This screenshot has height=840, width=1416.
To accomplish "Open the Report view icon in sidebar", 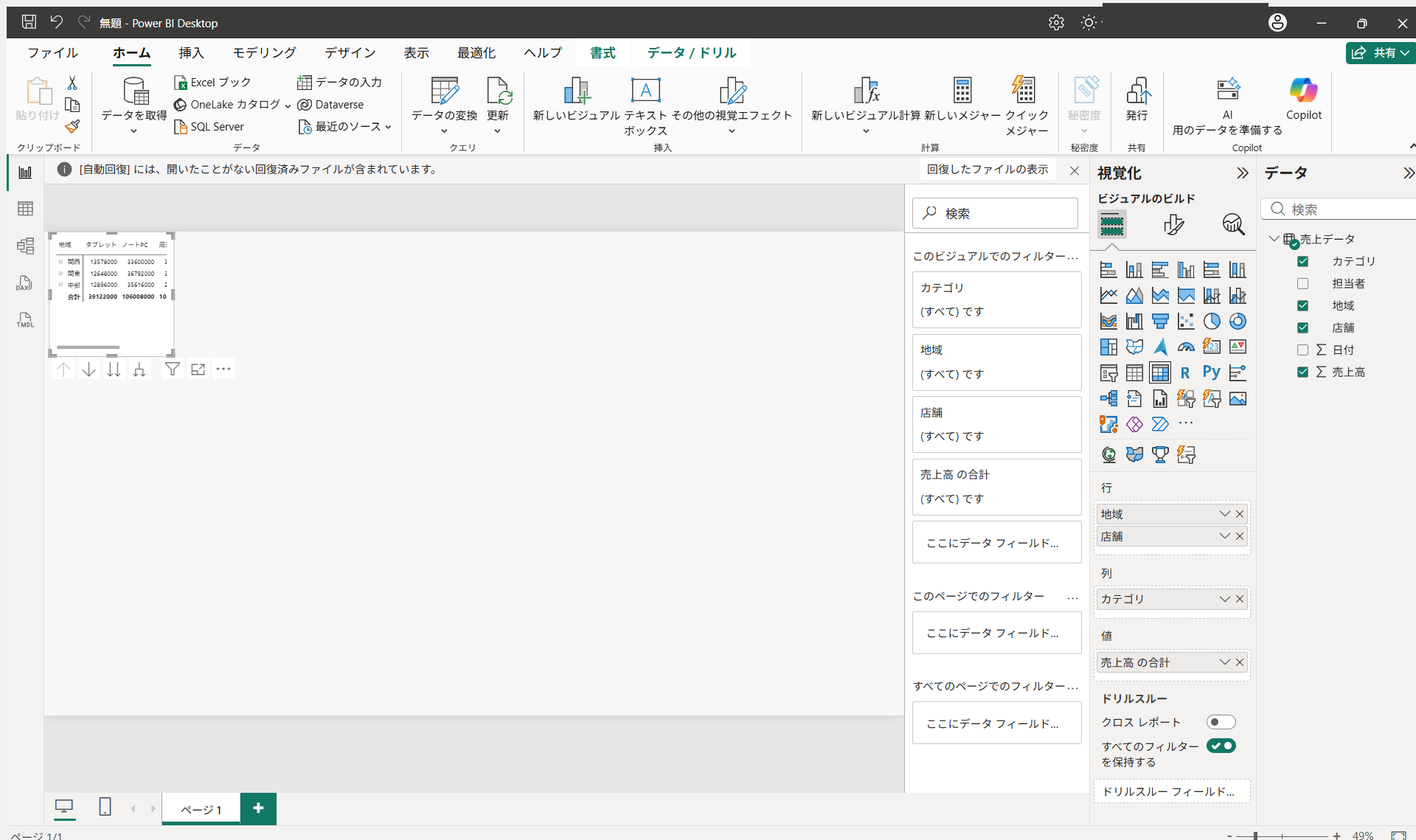I will click(x=25, y=173).
